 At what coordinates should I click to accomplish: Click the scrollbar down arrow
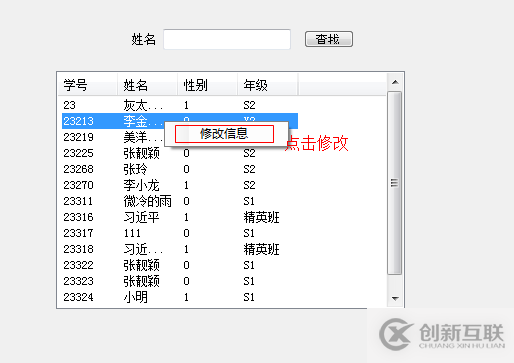395,299
